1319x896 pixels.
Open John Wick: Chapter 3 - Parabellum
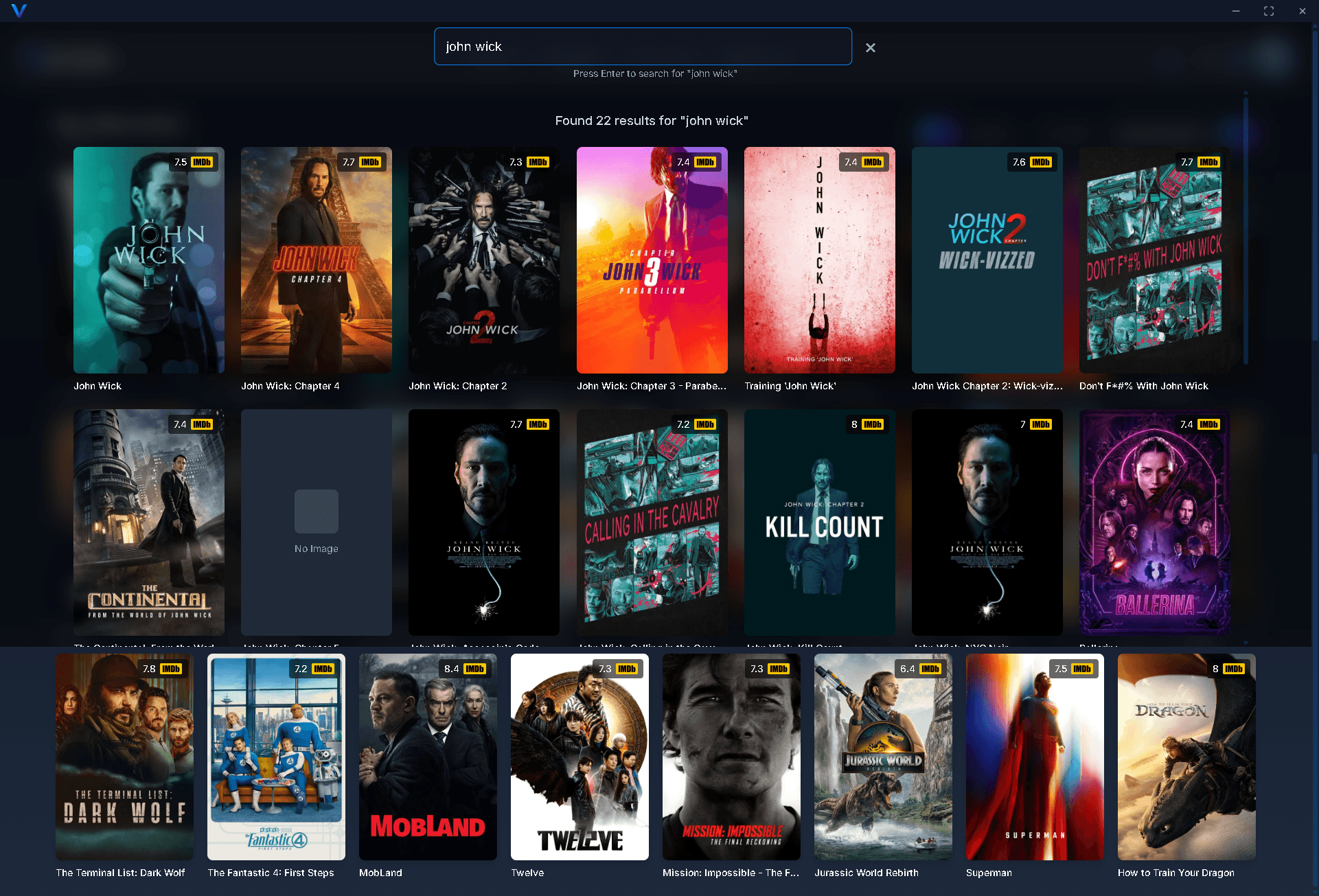tap(652, 261)
